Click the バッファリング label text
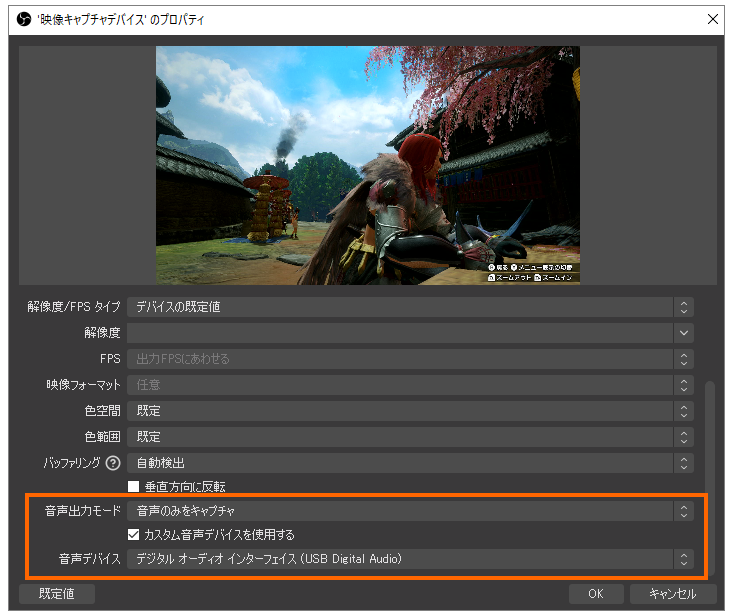Viewport: 731px width, 616px height. point(72,463)
